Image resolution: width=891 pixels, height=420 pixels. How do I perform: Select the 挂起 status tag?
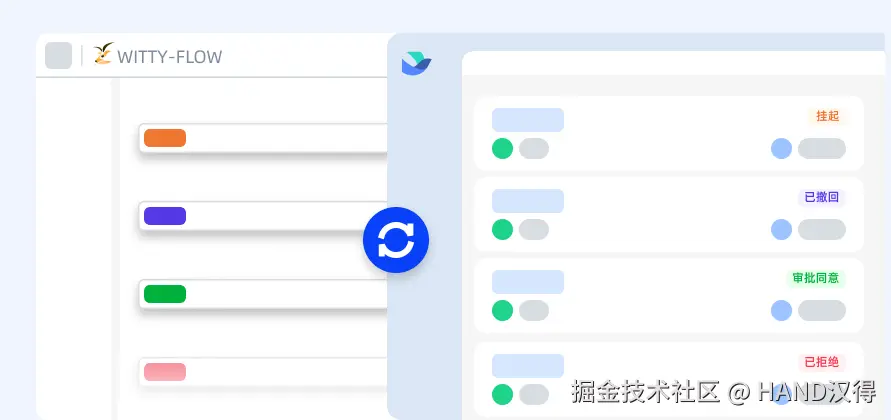point(827,117)
